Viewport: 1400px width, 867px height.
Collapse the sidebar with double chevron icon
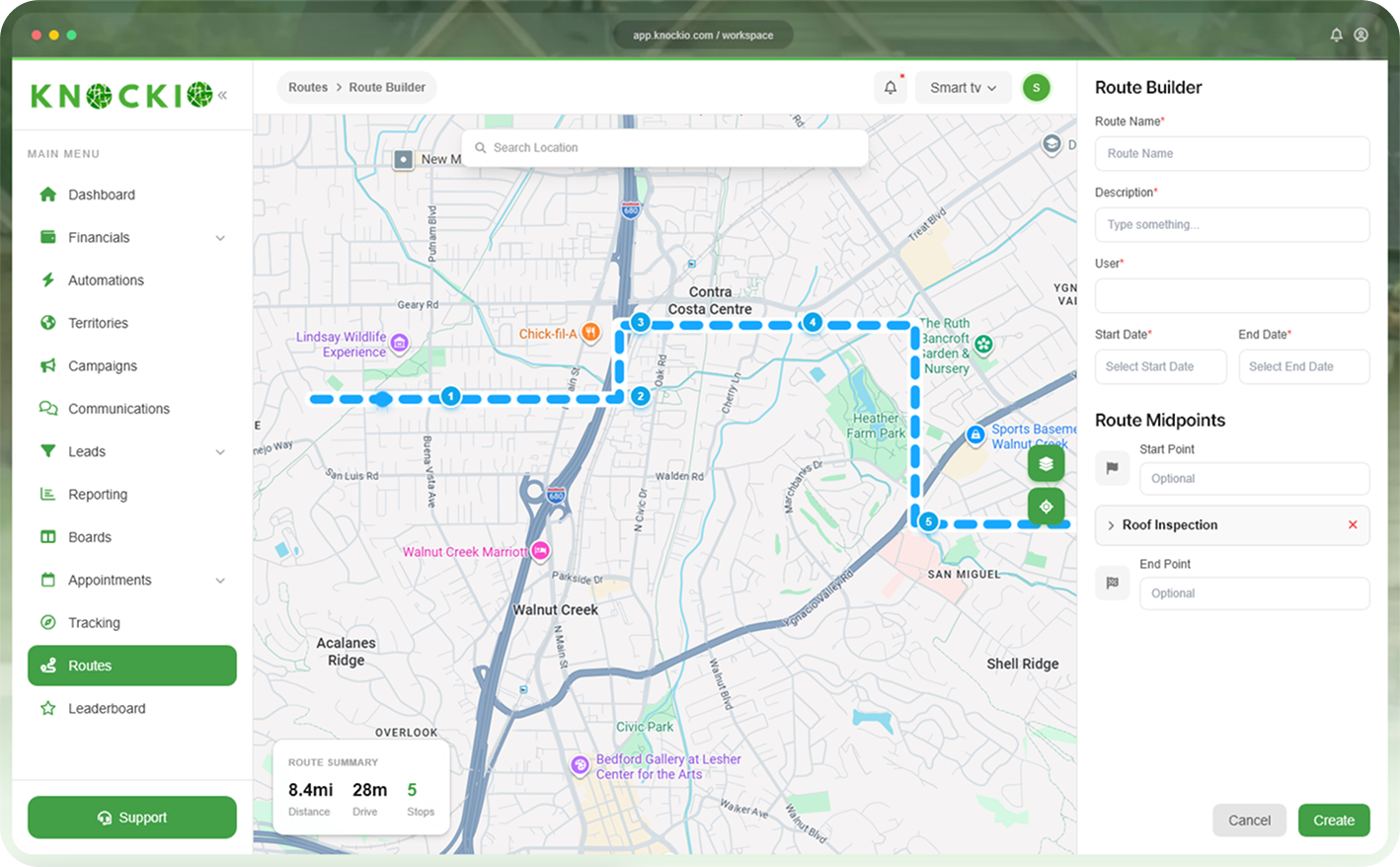tap(222, 95)
